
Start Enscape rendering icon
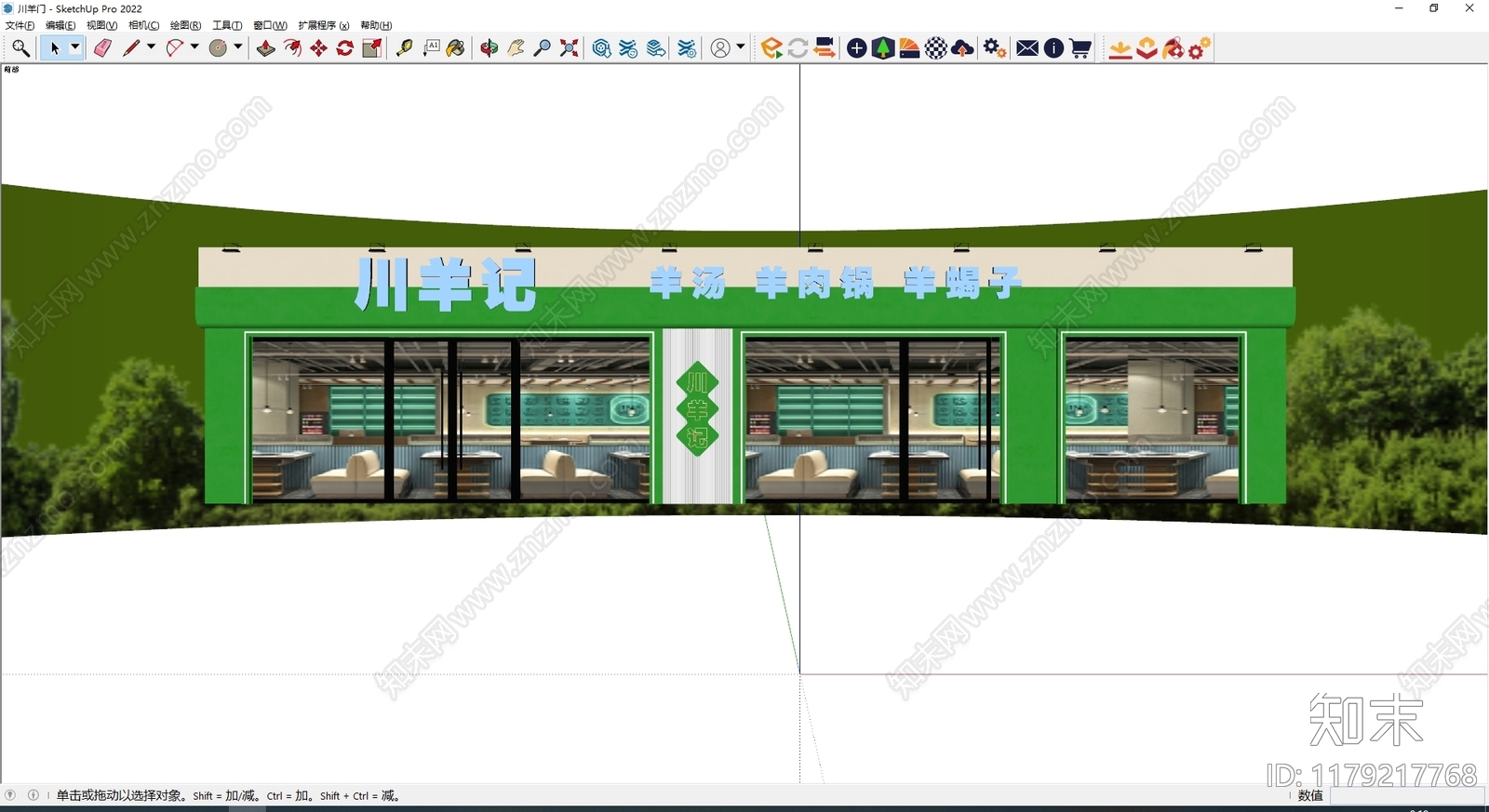771,48
